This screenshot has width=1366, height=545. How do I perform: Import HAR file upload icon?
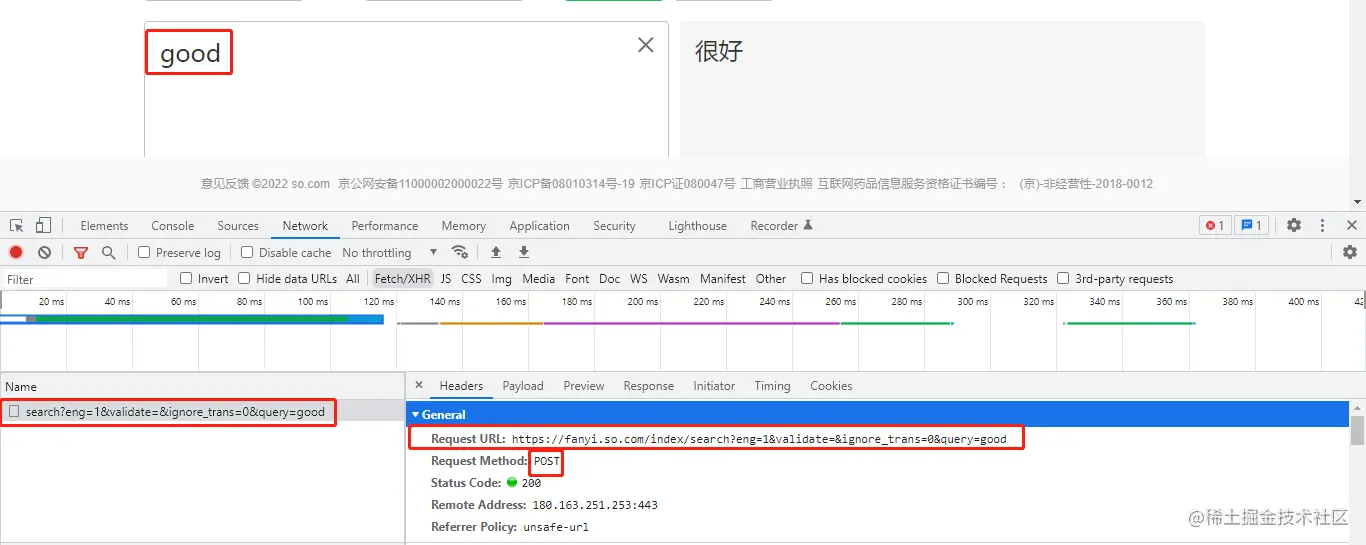click(x=496, y=252)
